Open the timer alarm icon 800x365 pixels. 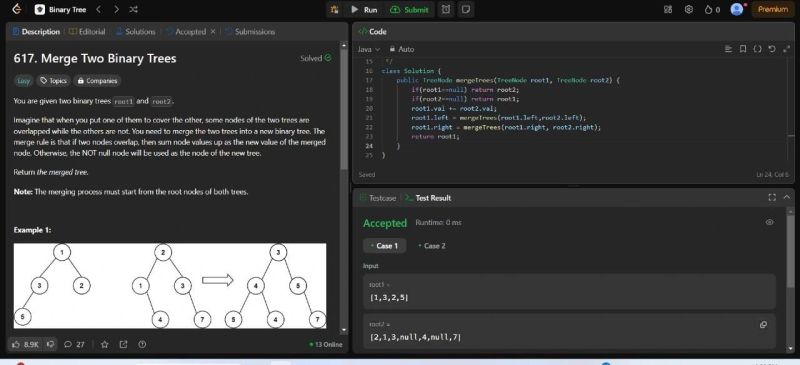pos(446,9)
